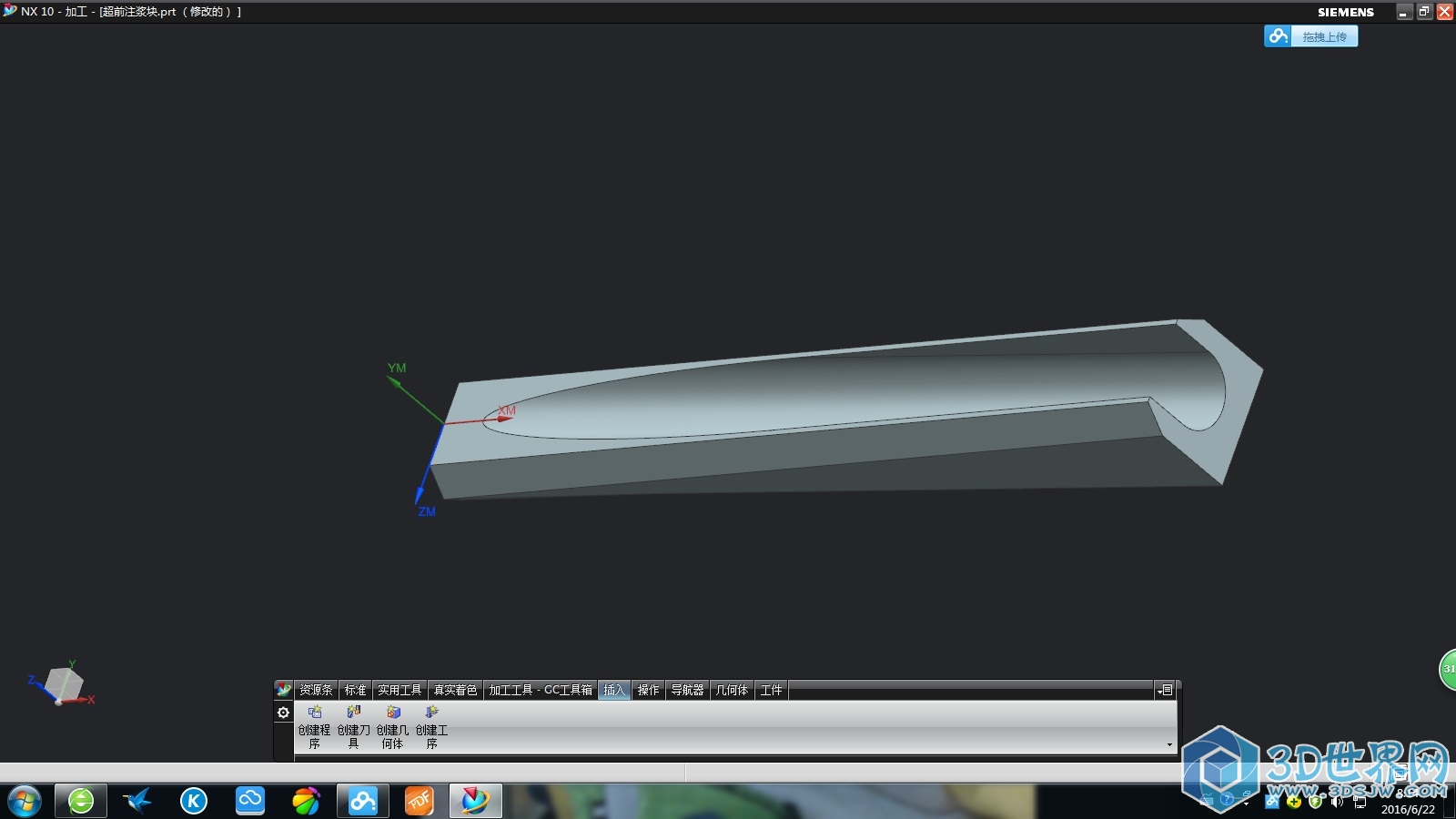Open the gear settings icon beside the ribbon
1456x819 pixels.
click(x=283, y=713)
